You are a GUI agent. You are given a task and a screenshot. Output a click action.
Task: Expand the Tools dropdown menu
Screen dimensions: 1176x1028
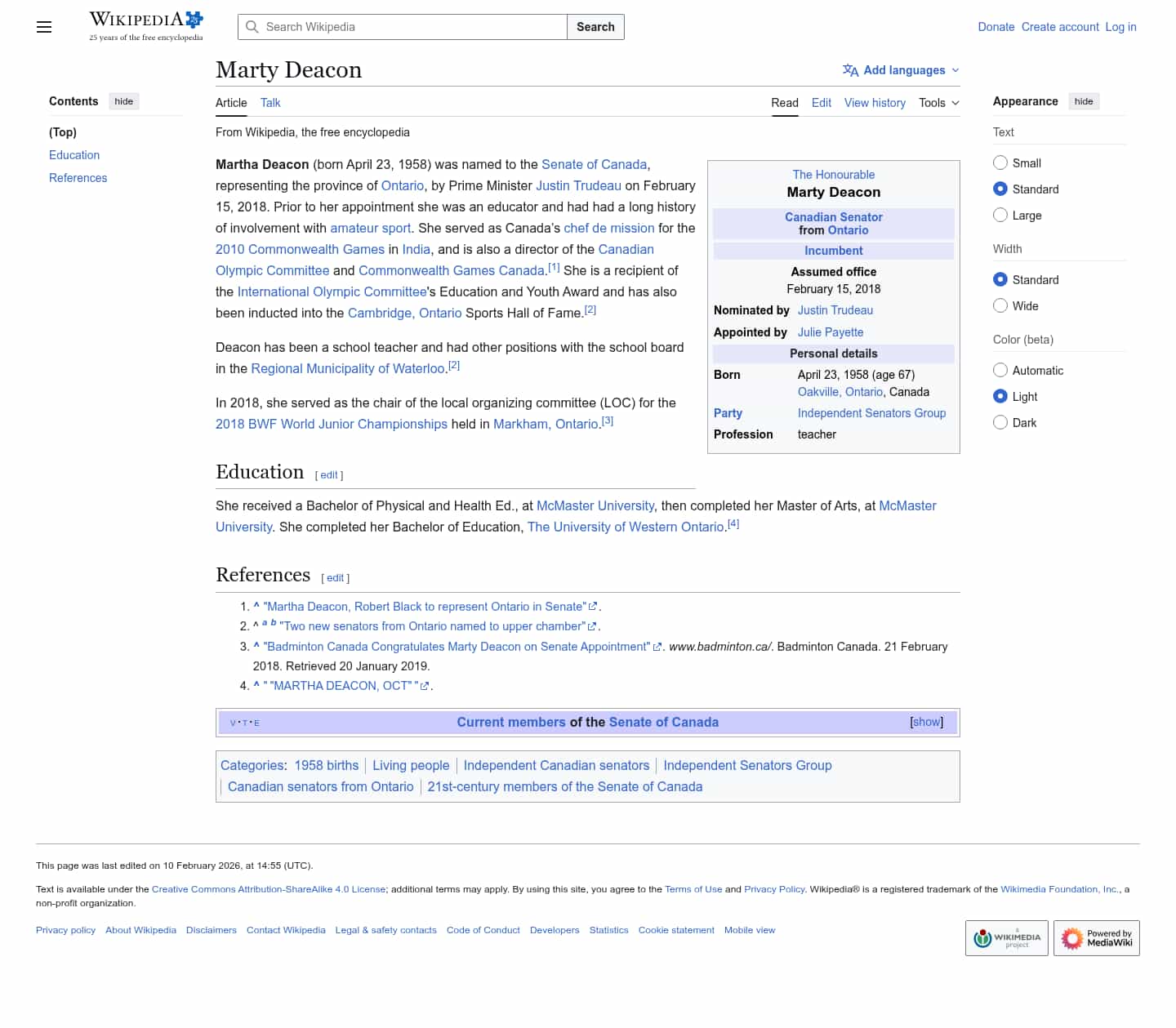pos(938,103)
